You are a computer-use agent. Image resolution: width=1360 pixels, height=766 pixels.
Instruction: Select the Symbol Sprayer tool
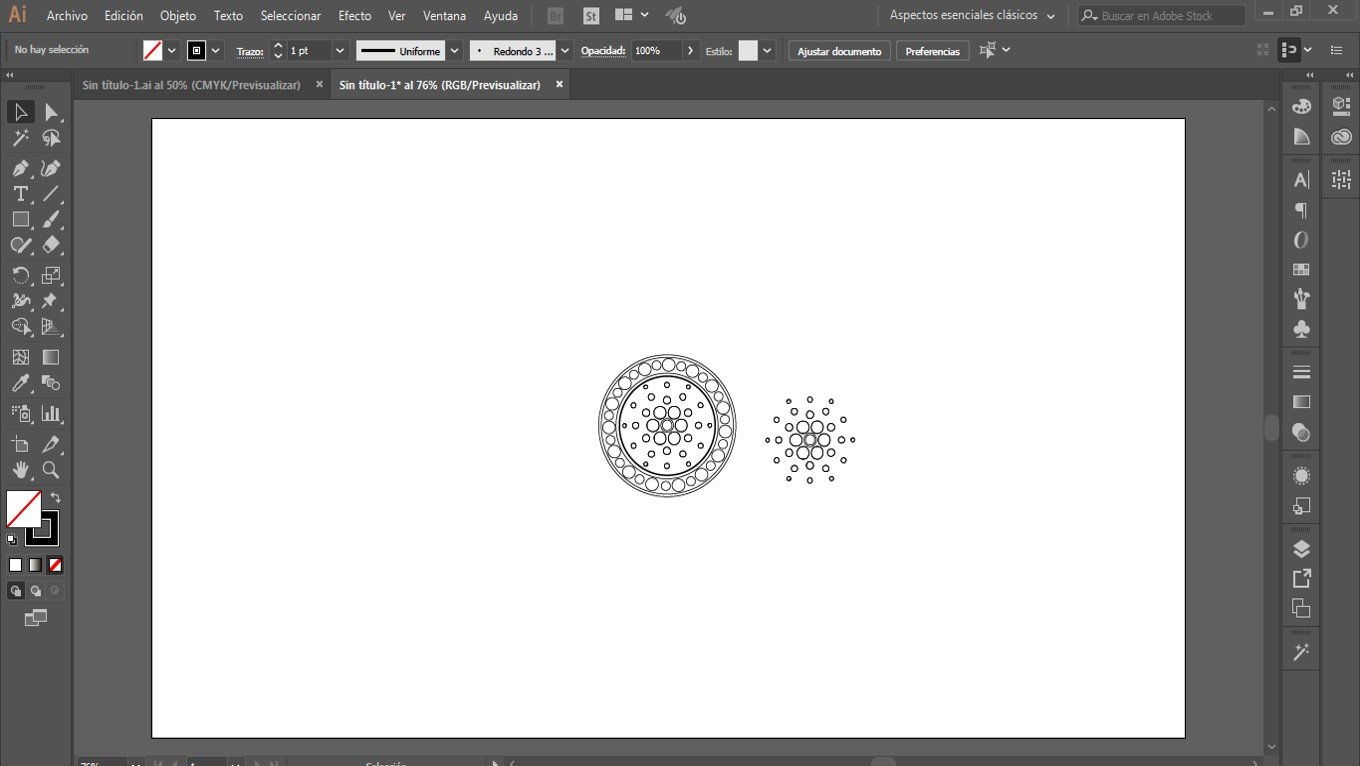21,413
